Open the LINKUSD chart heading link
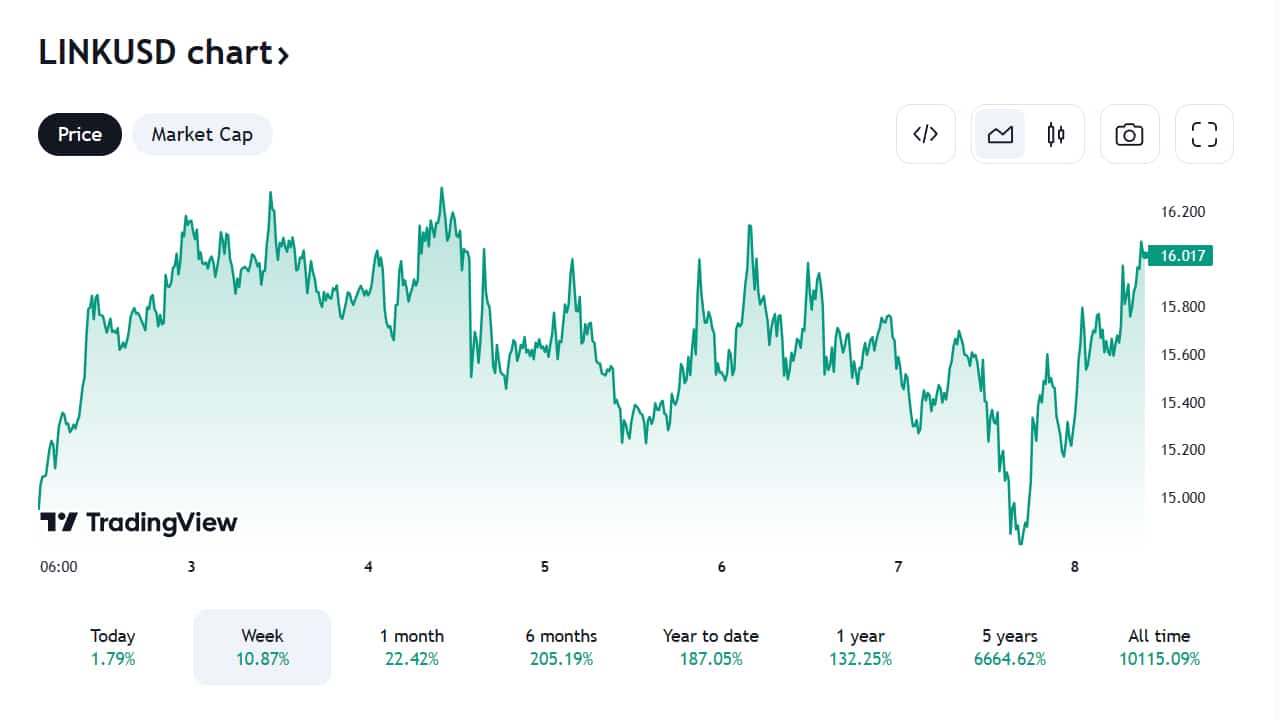Viewport: 1280px width, 720px height. coord(154,52)
